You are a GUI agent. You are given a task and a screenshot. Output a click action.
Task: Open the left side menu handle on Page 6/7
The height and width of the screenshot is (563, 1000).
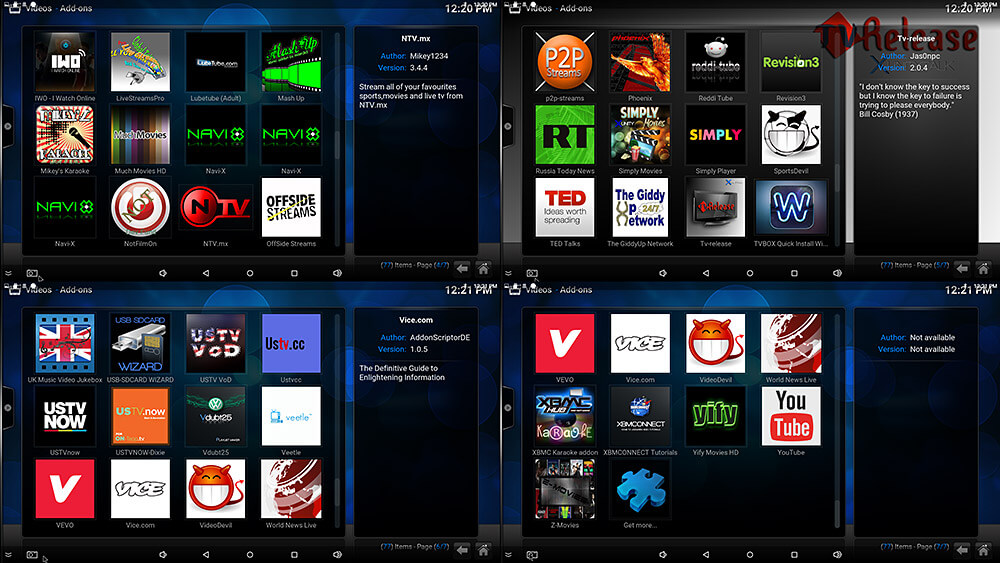(x=7, y=407)
